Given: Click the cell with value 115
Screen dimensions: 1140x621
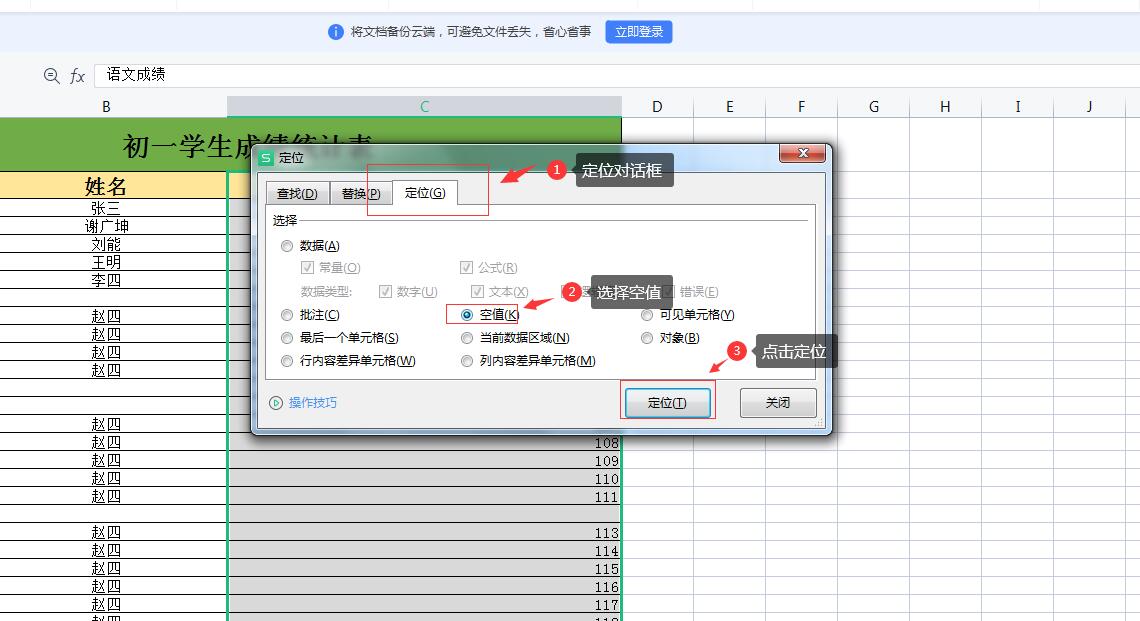Looking at the screenshot, I should click(425, 569).
